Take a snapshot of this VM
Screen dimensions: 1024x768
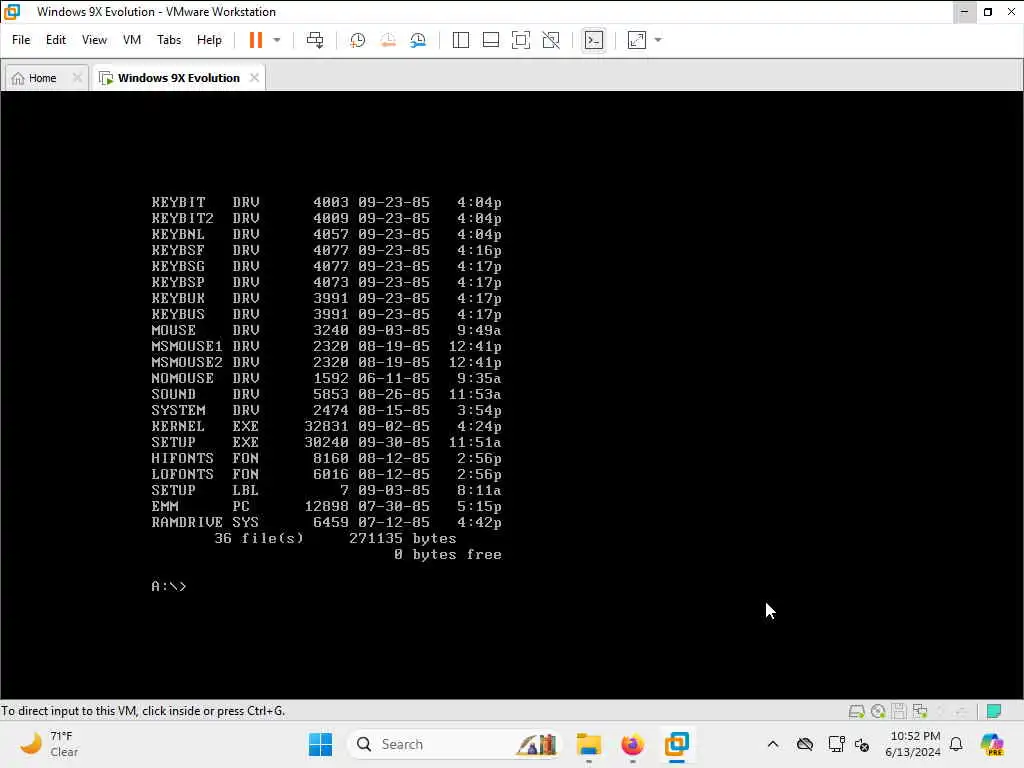pos(357,40)
